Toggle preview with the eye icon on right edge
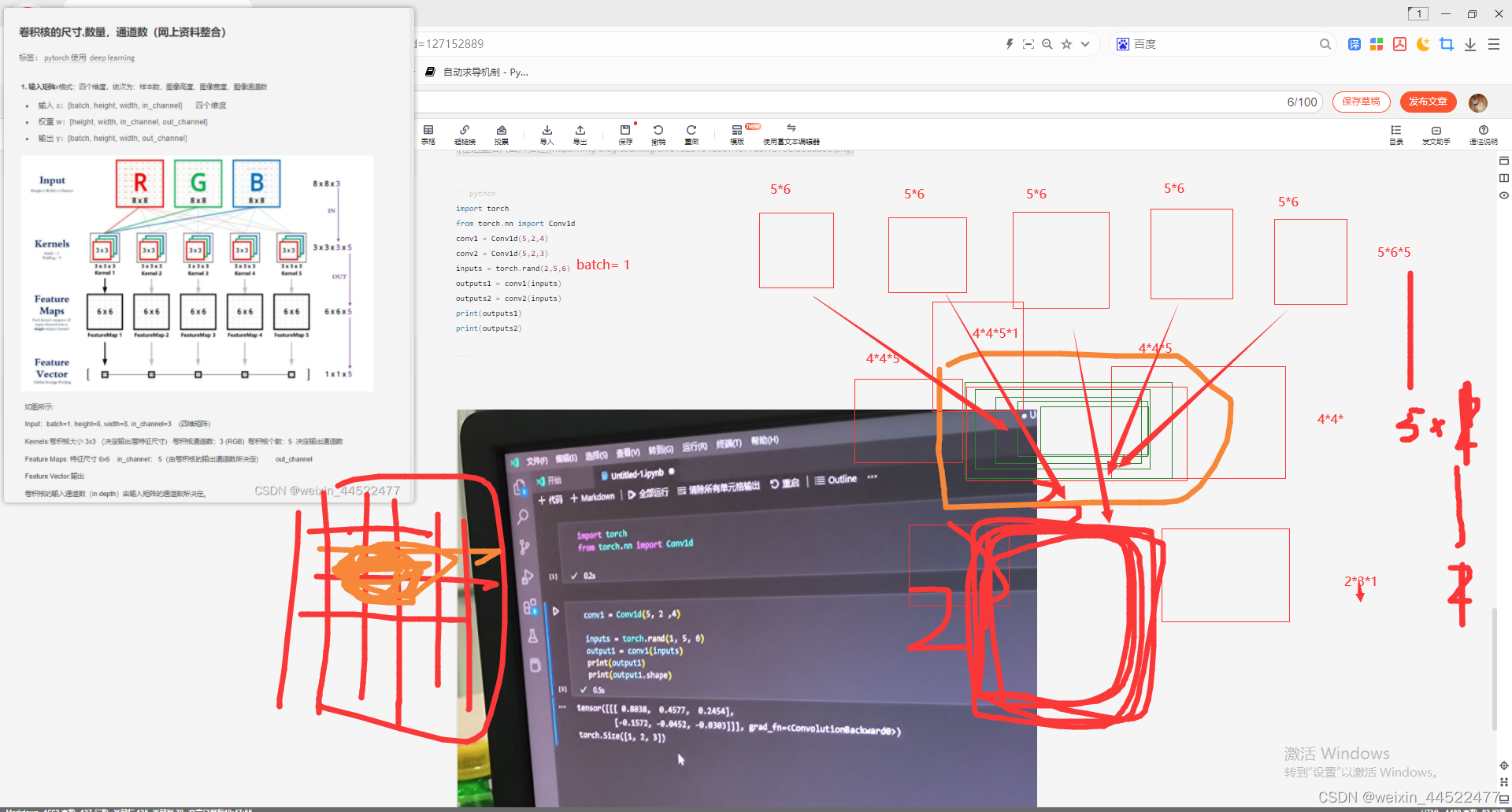This screenshot has width=1512, height=812. click(x=1504, y=195)
